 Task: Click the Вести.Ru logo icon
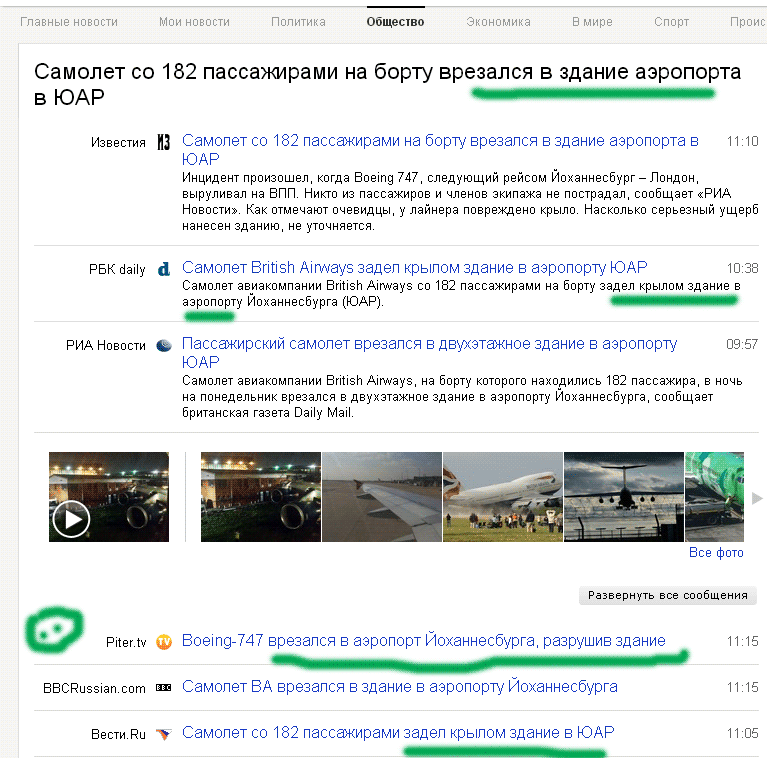tap(164, 734)
